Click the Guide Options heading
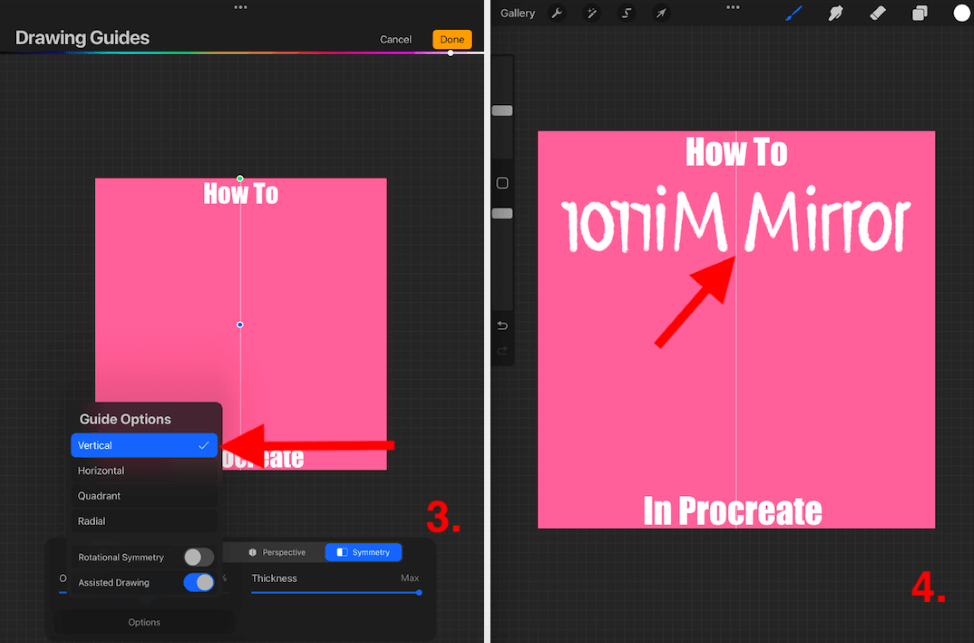Screen dimensions: 974x643 click(125, 419)
